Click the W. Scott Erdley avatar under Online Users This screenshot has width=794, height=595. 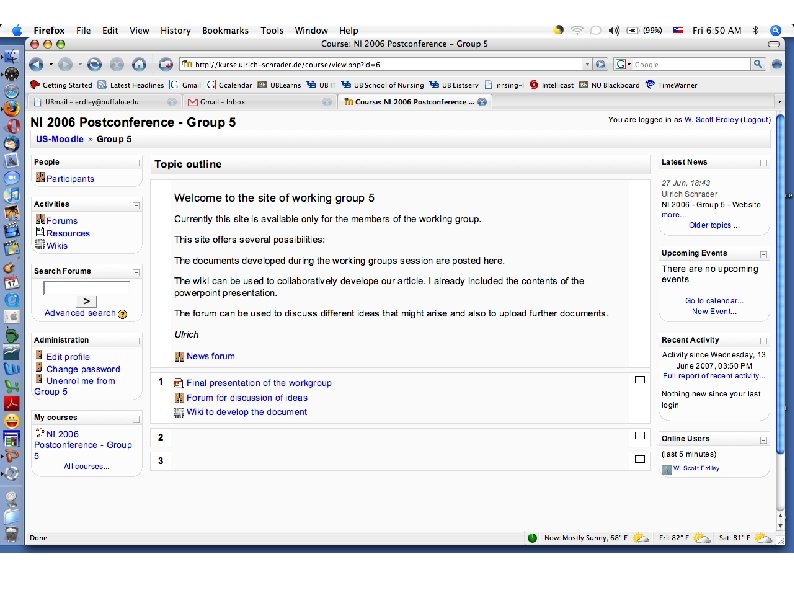pos(667,469)
